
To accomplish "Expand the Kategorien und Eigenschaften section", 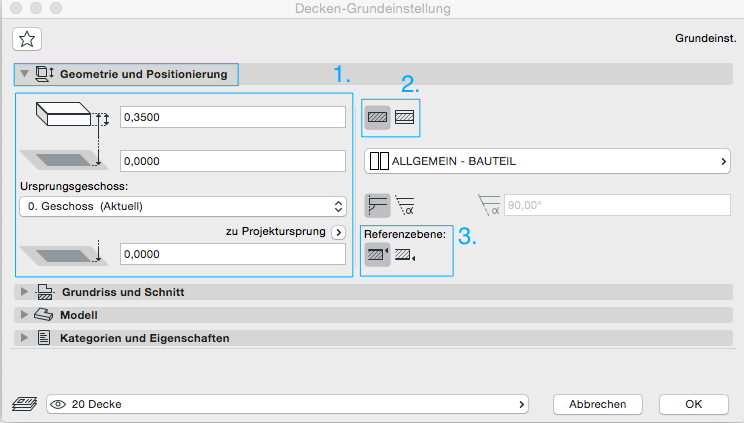I will pos(25,338).
